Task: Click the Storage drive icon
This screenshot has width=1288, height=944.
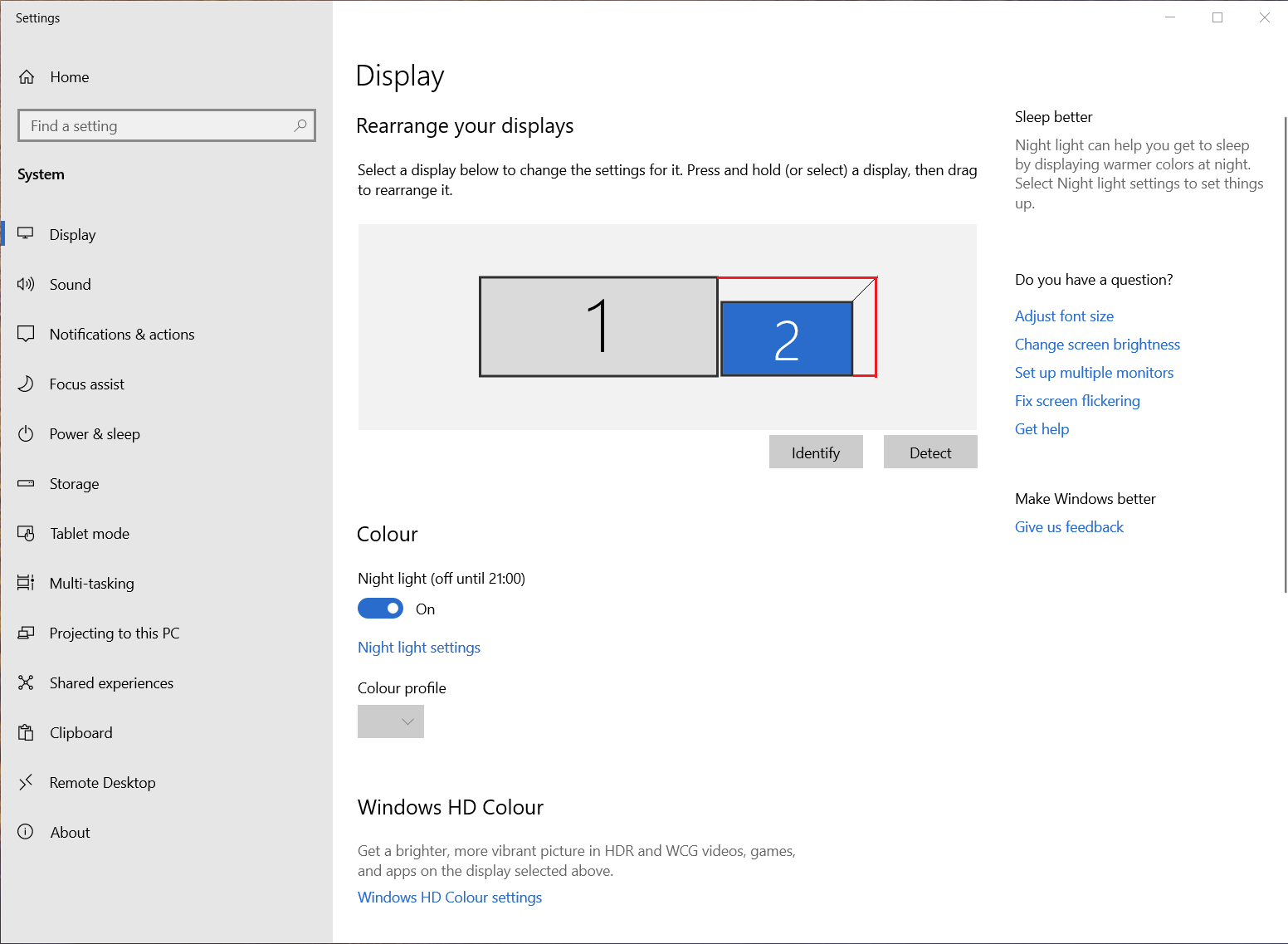Action: pos(26,483)
